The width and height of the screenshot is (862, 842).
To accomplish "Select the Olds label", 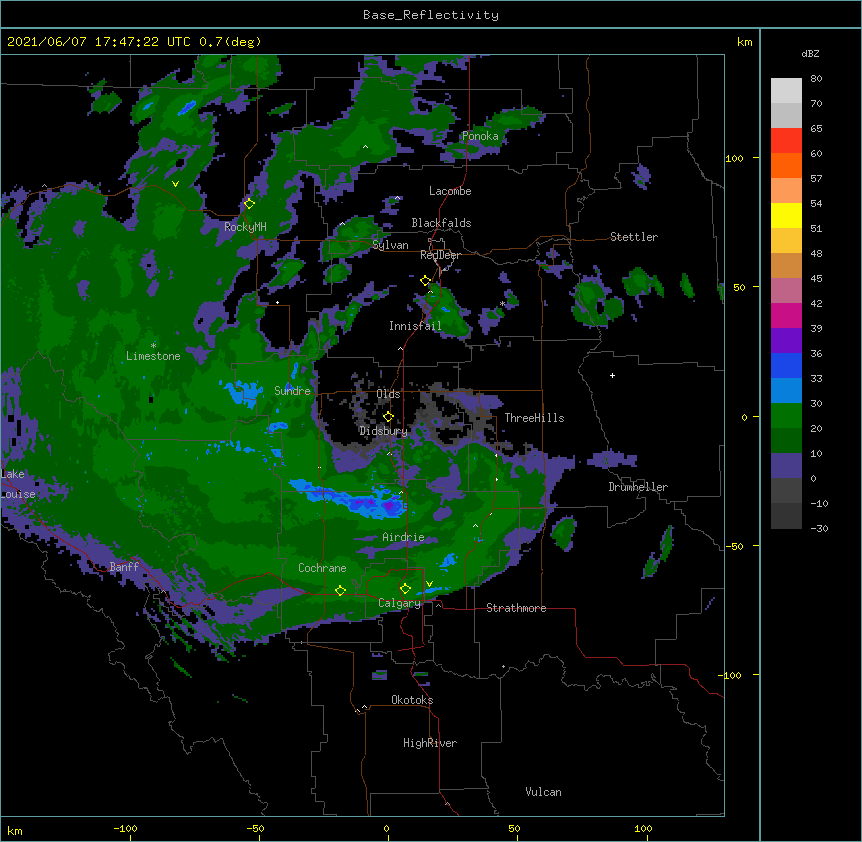I will coord(388,394).
